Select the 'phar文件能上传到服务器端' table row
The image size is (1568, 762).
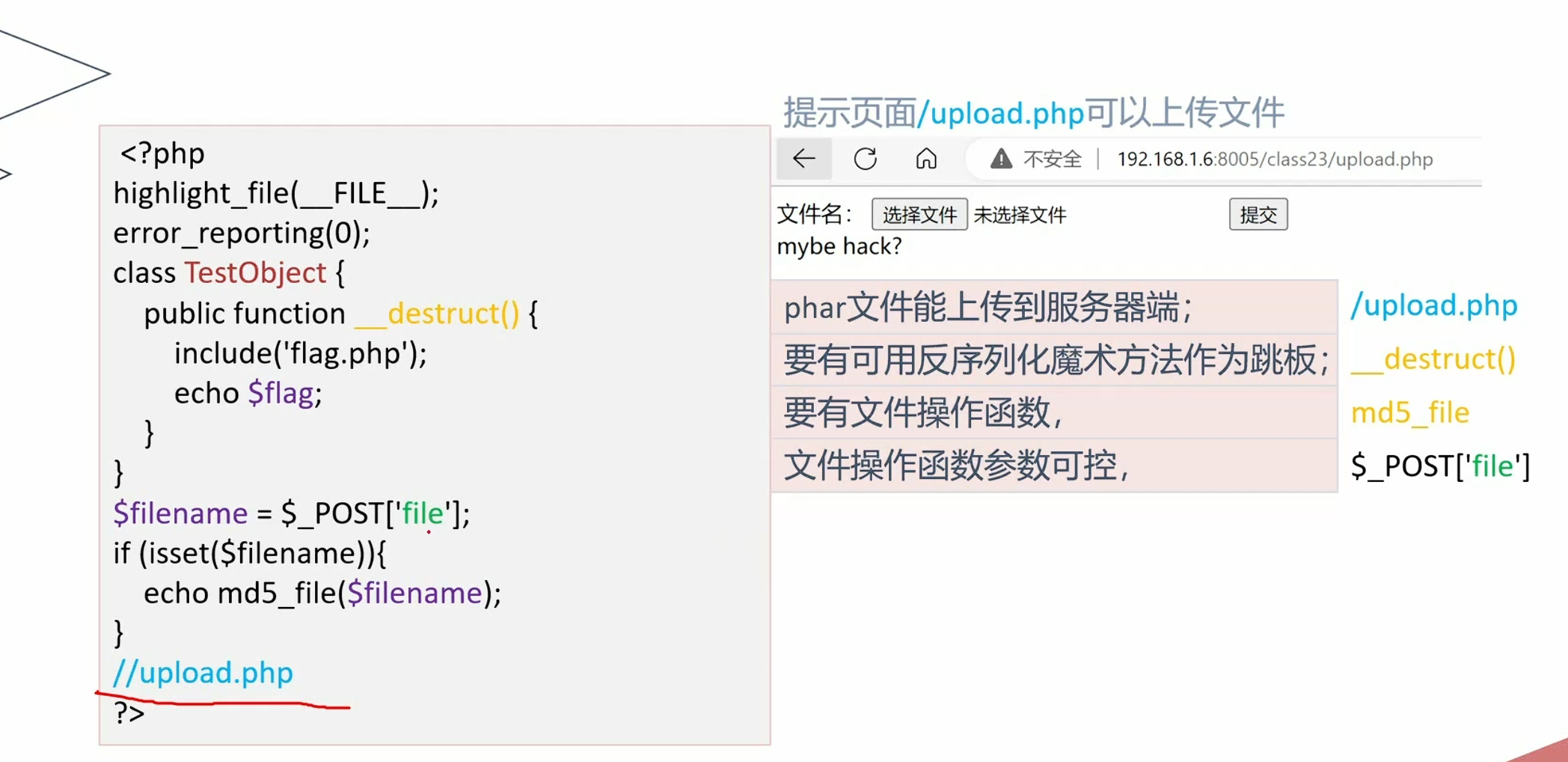(1053, 308)
